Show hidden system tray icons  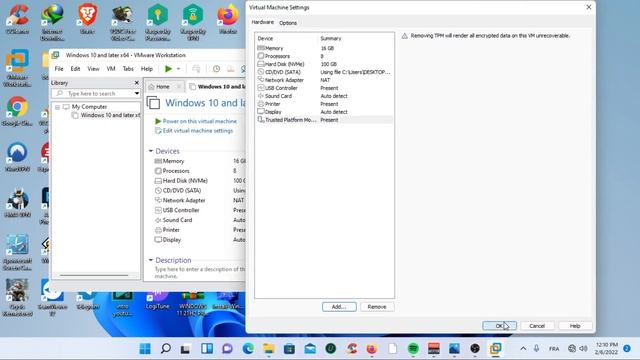coord(523,349)
